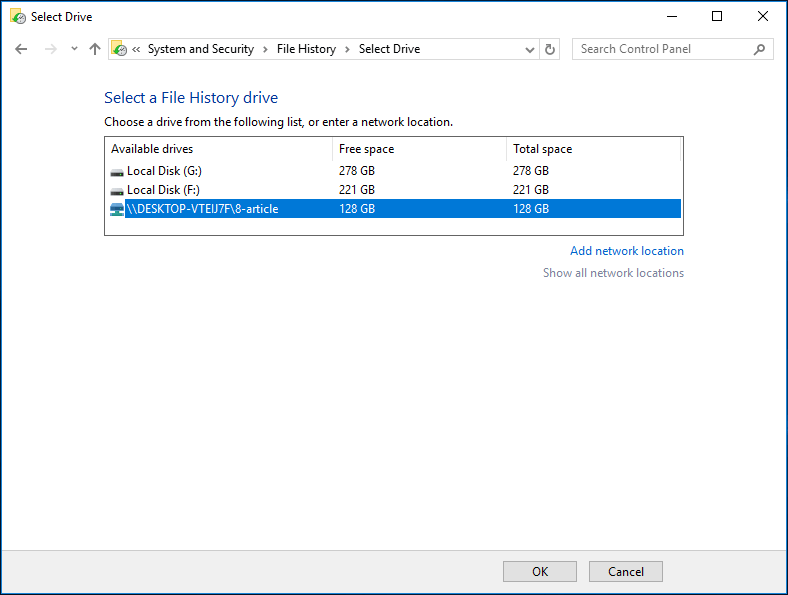Click 128 GB free space cell
Screen dimensions: 788x595
coord(357,209)
